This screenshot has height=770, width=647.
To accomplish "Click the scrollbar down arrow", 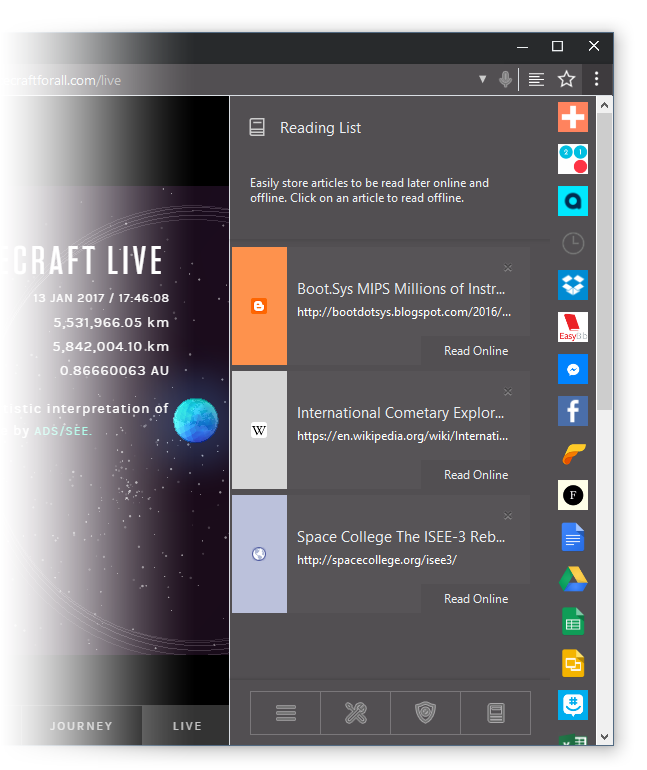I will click(x=604, y=737).
